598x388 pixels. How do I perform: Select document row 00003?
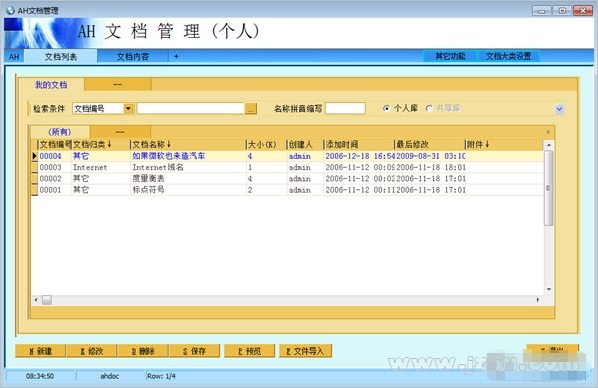(287, 167)
